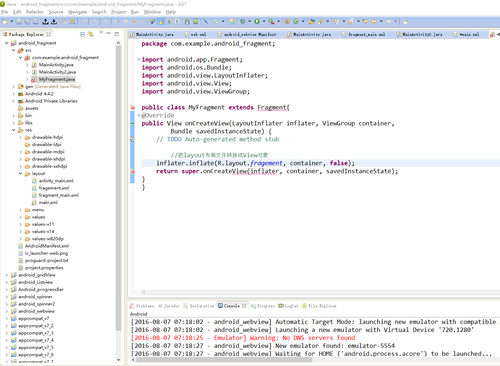Click the Last Edit Location arrow icon

pyautogui.click(x=366, y=22)
